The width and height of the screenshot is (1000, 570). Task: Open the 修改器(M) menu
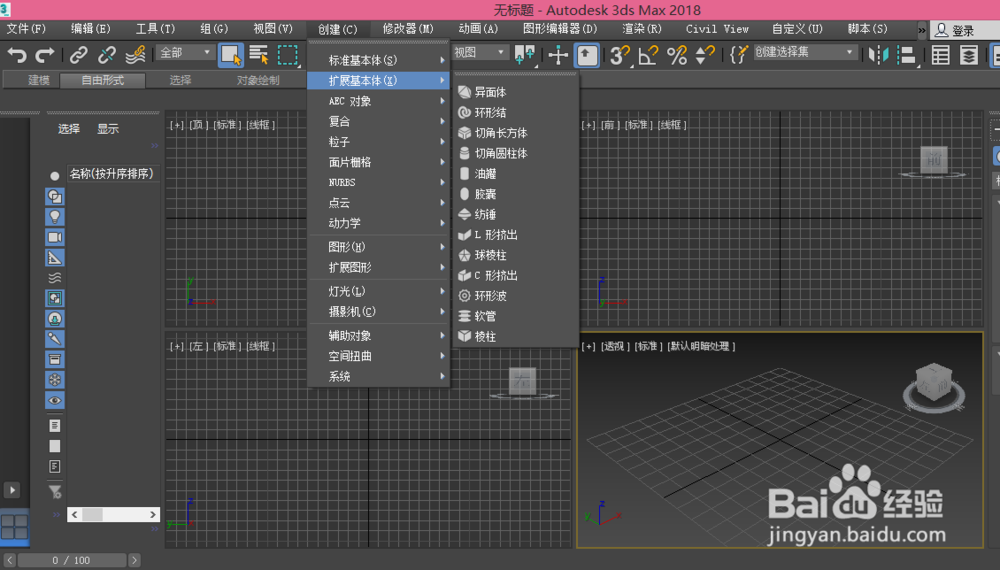click(x=408, y=29)
